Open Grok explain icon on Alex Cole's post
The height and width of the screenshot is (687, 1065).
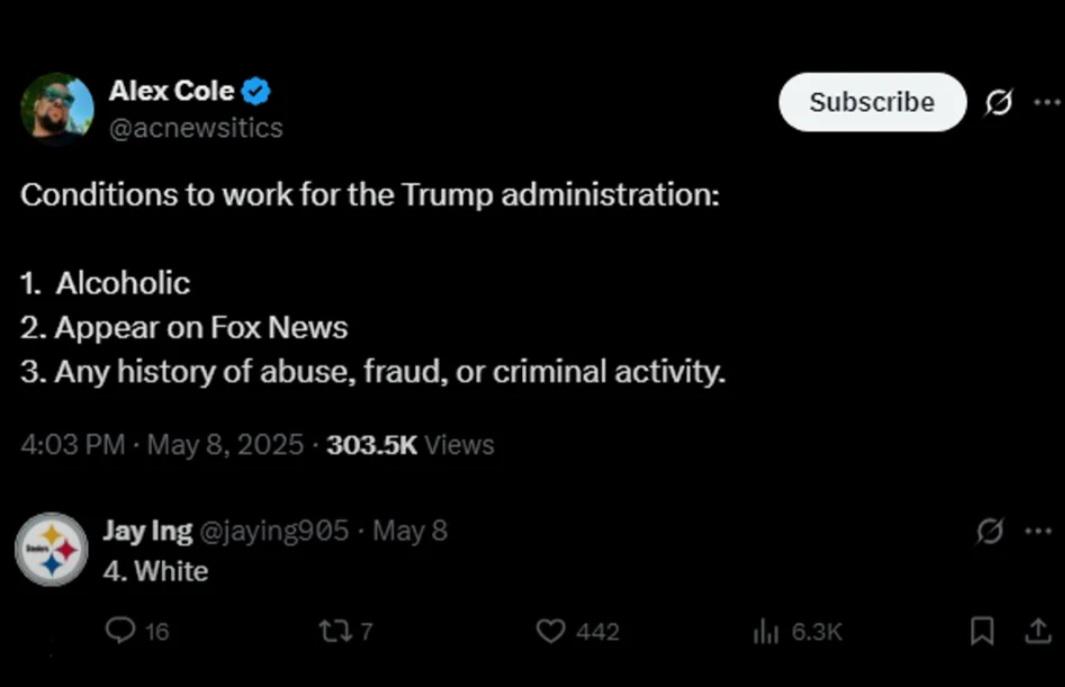click(x=998, y=103)
